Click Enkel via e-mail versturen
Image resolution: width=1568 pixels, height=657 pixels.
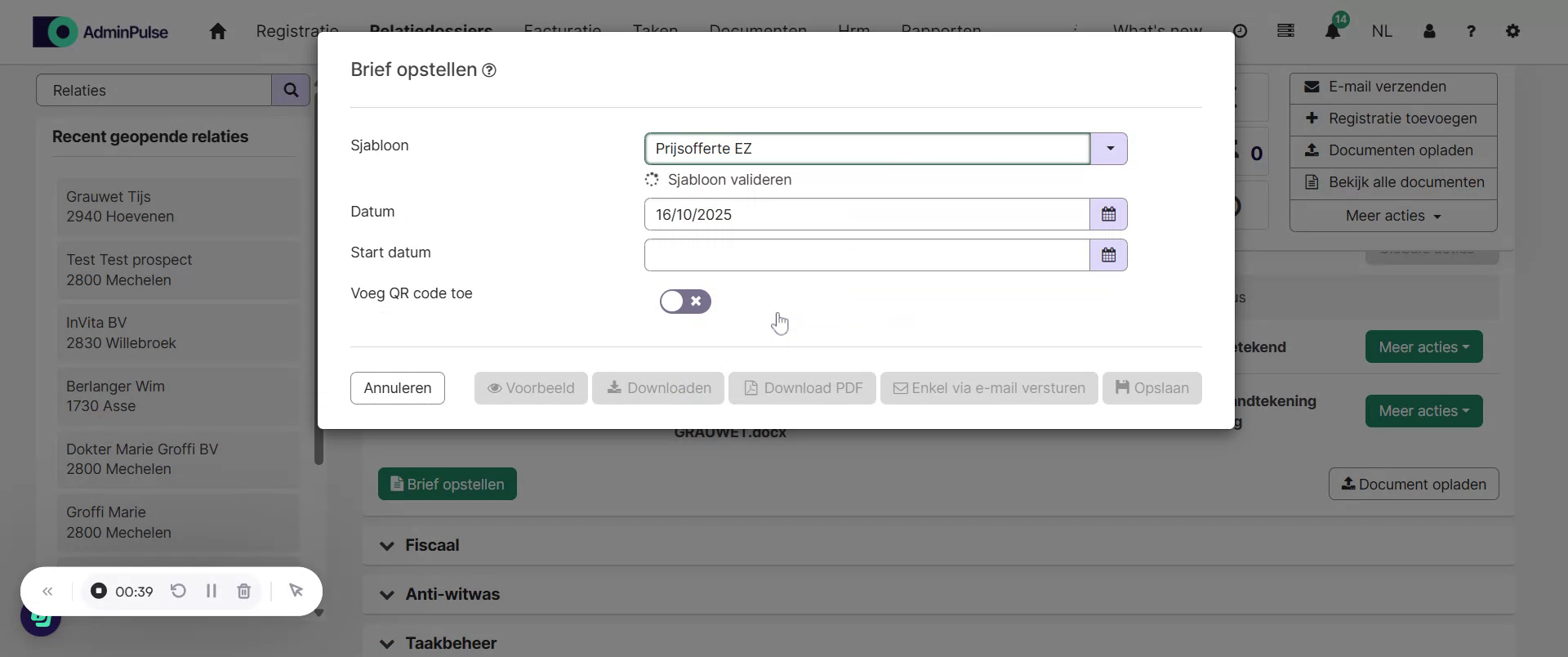point(989,388)
